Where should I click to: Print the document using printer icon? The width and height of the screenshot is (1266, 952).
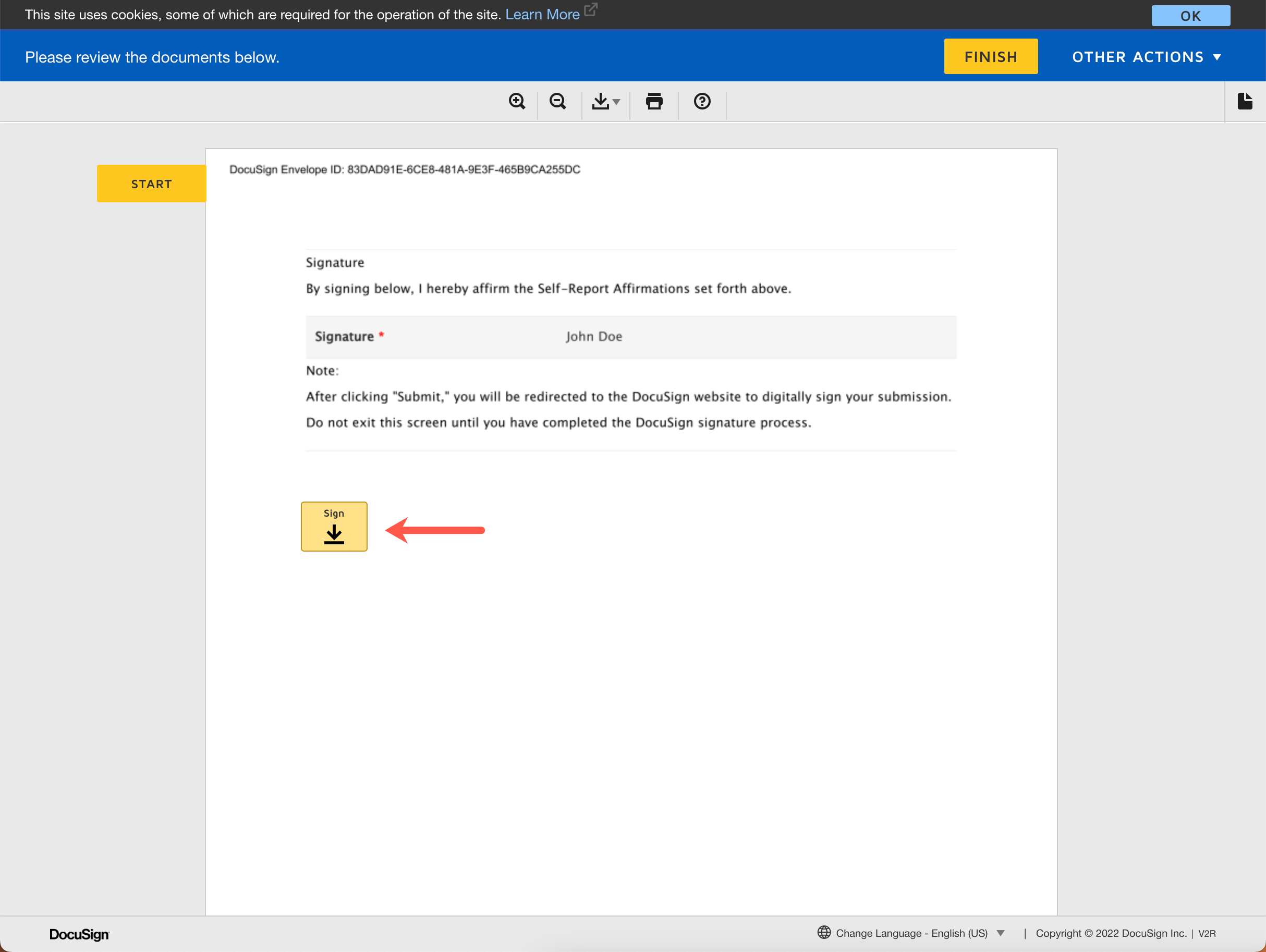click(654, 101)
